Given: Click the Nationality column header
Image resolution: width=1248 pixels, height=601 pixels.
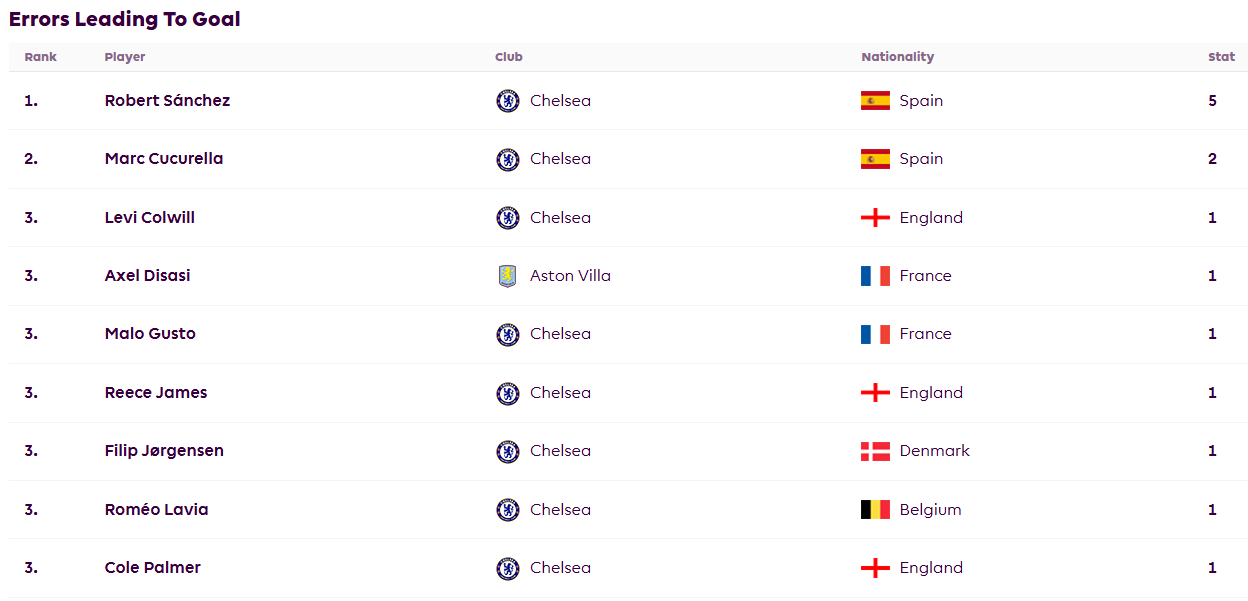Looking at the screenshot, I should pos(897,57).
